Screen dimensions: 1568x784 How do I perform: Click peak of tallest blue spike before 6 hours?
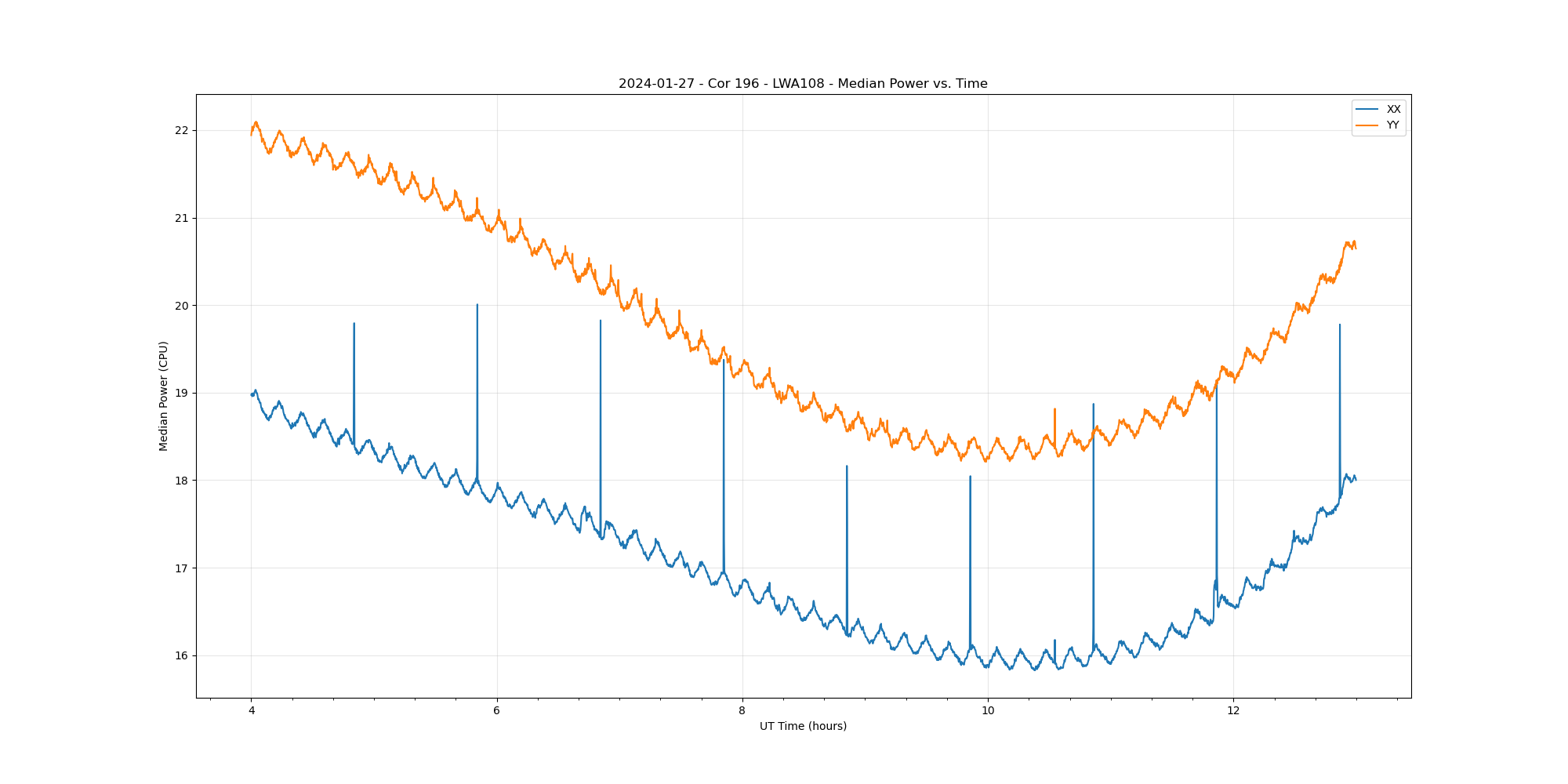[477, 305]
